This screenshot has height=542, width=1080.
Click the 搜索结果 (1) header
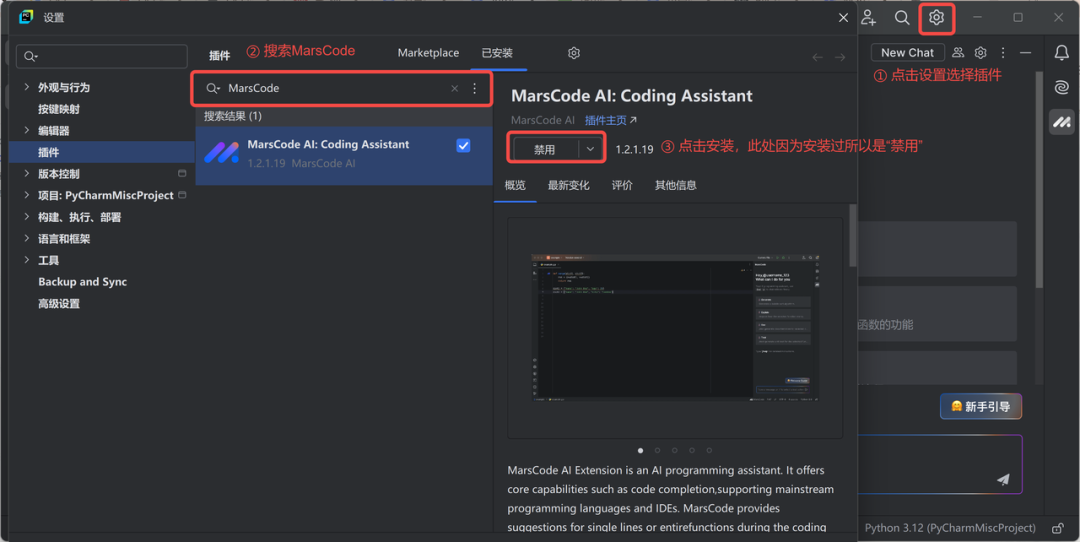(x=233, y=116)
